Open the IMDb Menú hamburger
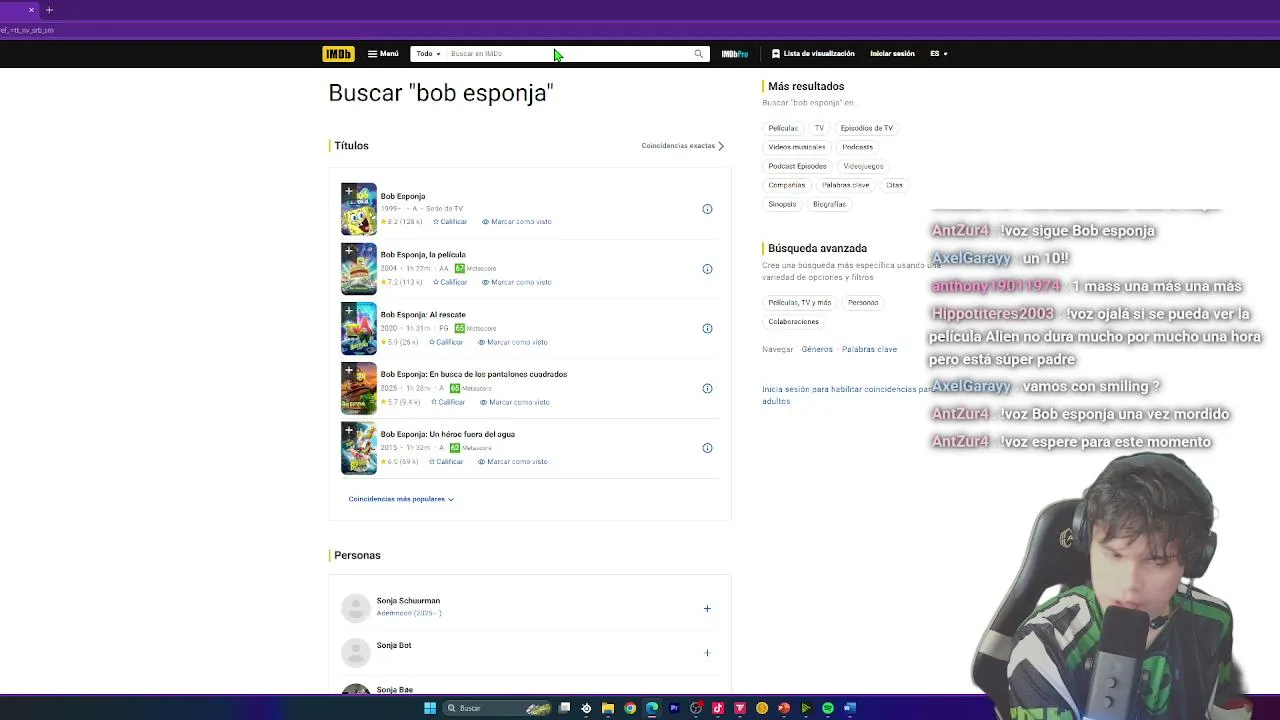The height and width of the screenshot is (720, 1280). click(x=383, y=54)
